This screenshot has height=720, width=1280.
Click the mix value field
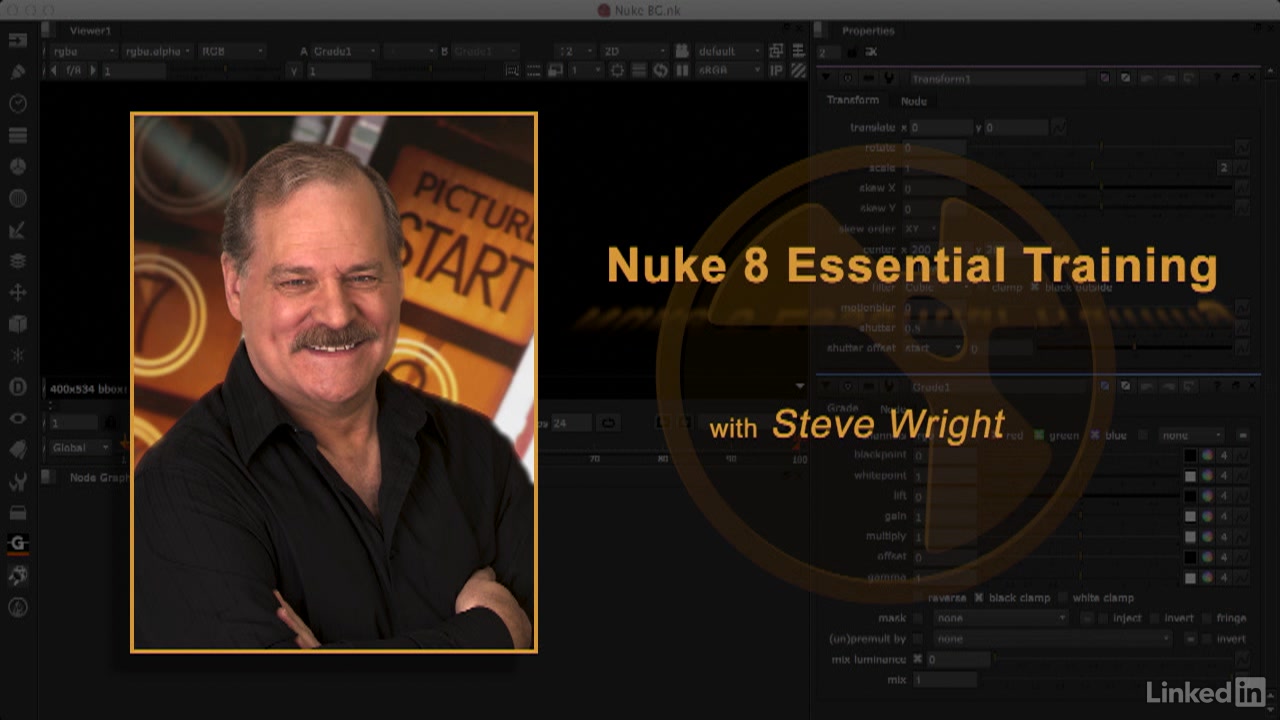click(x=945, y=680)
